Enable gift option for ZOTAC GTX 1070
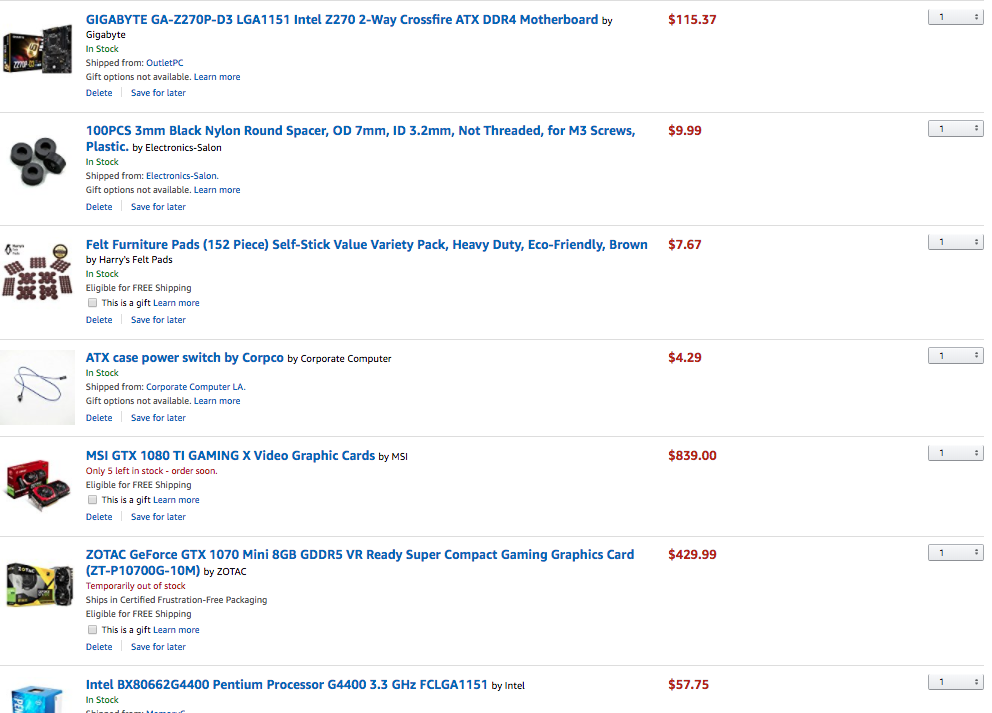 93,630
